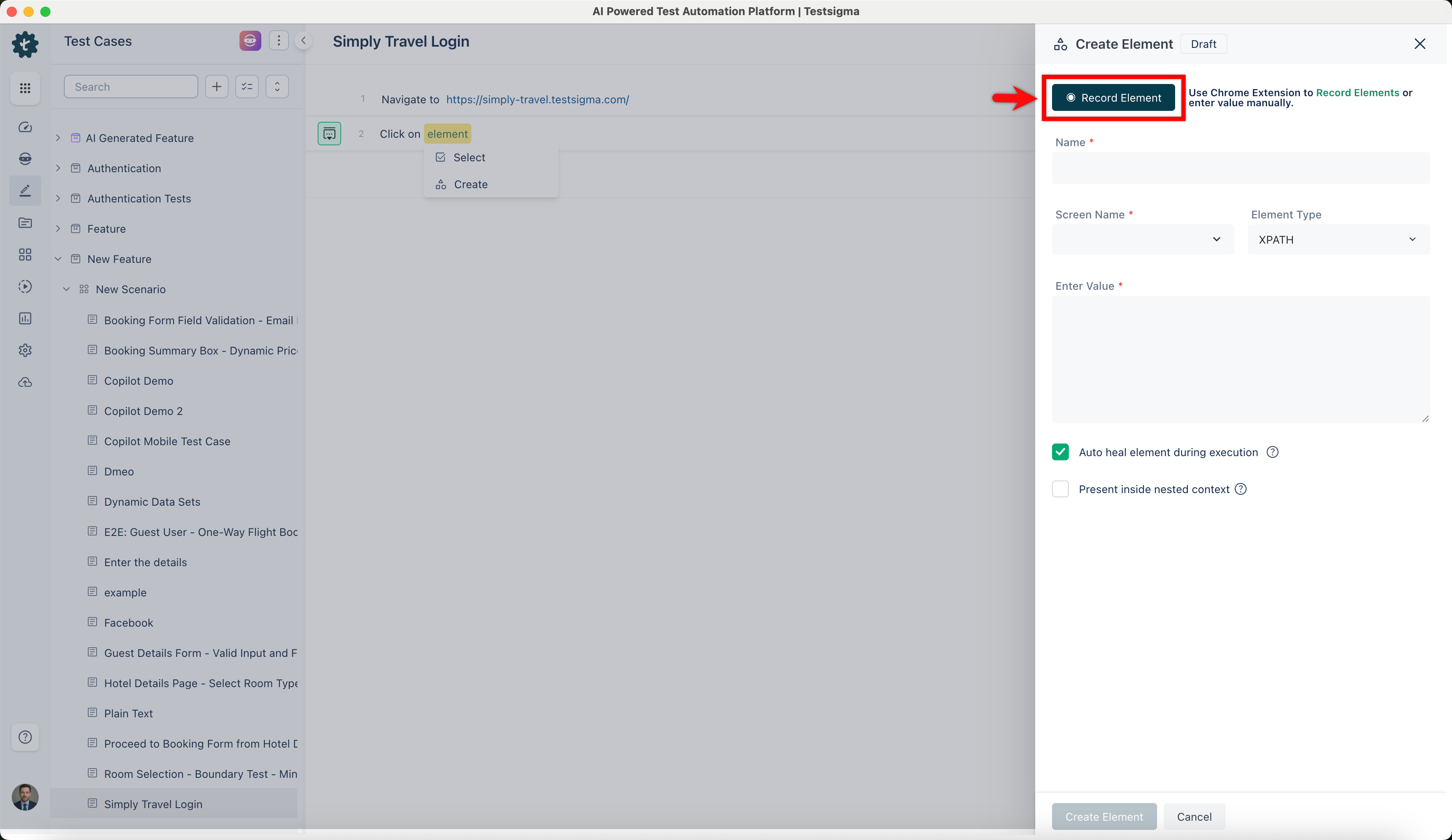Open the Facebook test case
The width and height of the screenshot is (1452, 840).
(x=129, y=622)
